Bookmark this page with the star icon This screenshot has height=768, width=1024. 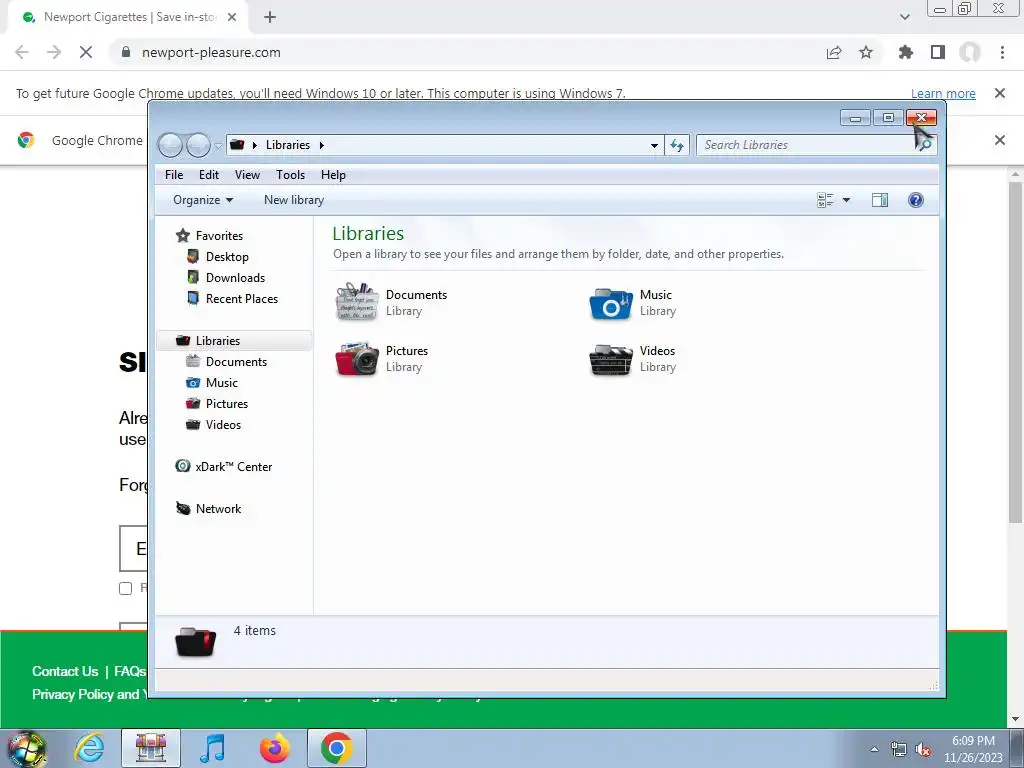point(865,52)
